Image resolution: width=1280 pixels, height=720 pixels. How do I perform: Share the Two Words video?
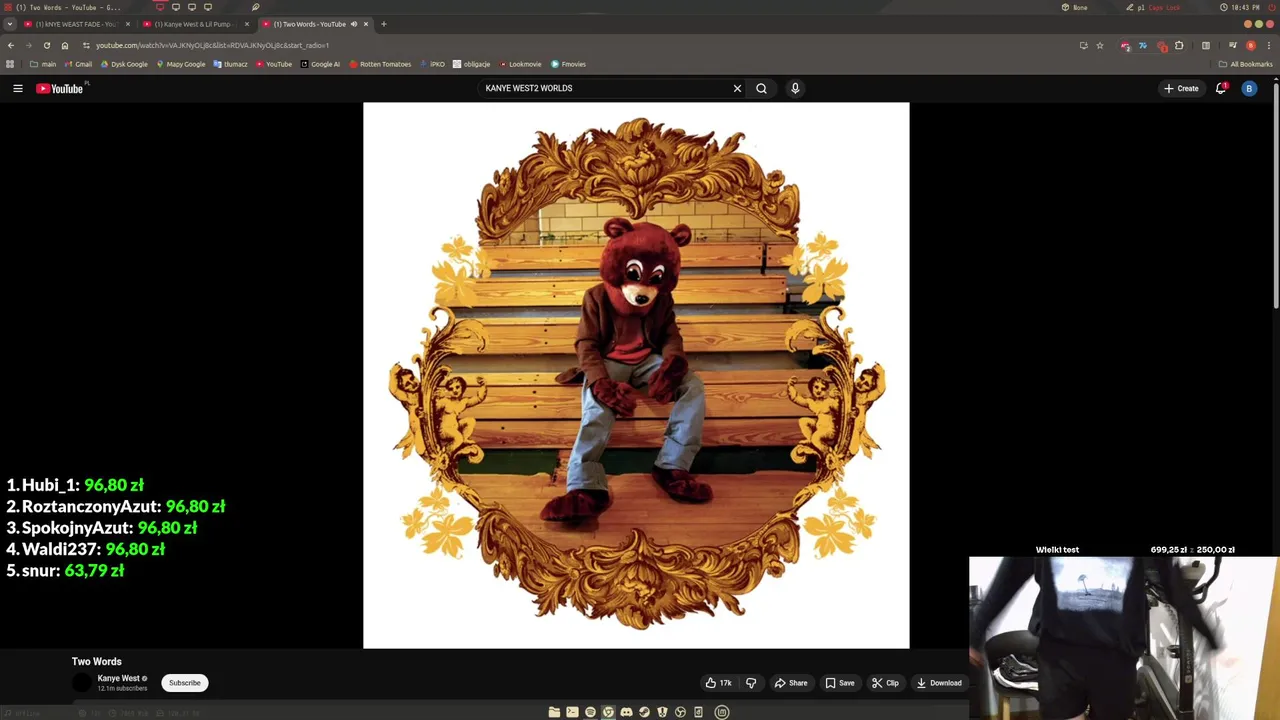(x=791, y=683)
